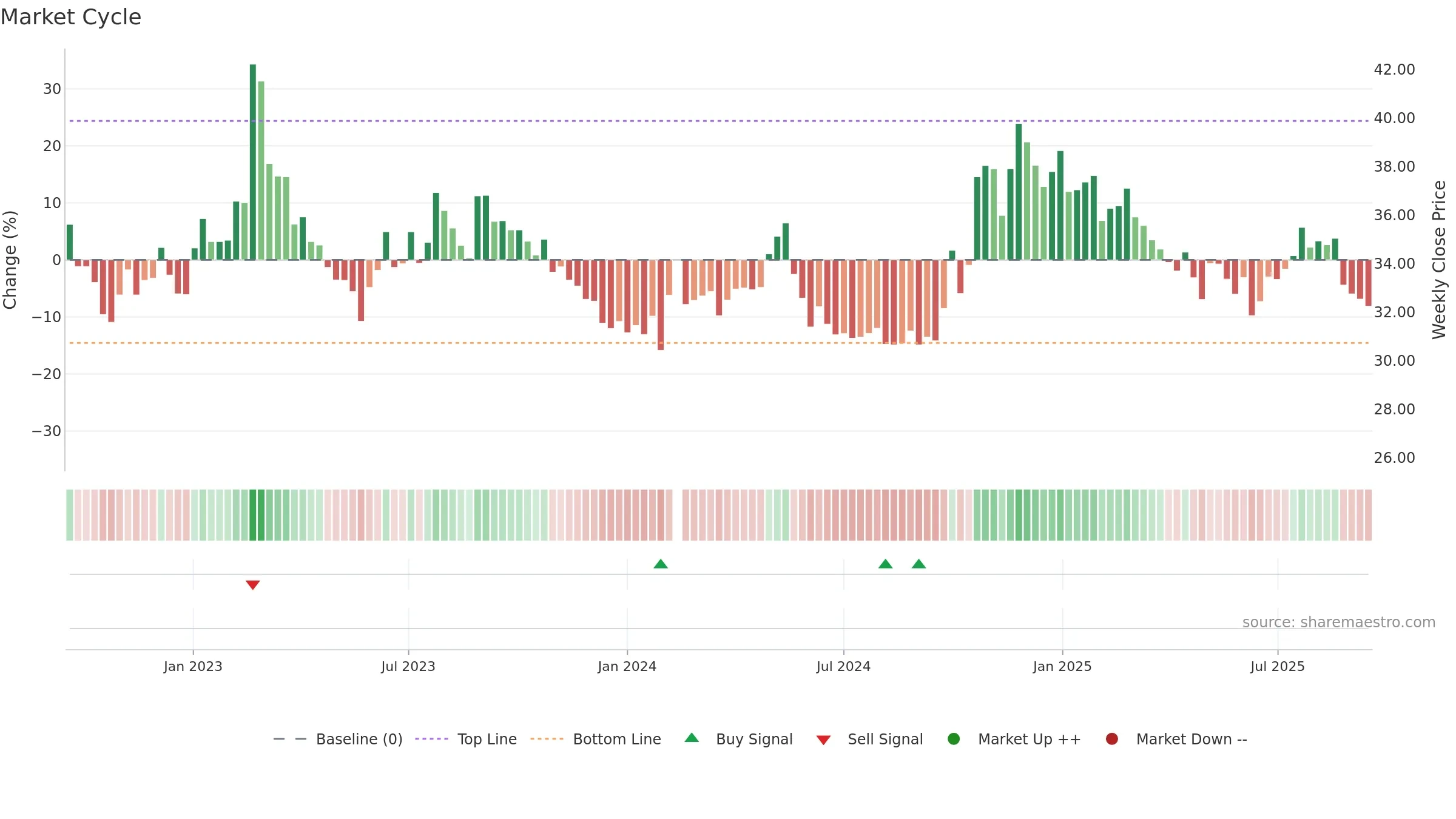This screenshot has height=819, width=1456.
Task: Toggle the Market Up ++ legend label
Action: point(1030,739)
